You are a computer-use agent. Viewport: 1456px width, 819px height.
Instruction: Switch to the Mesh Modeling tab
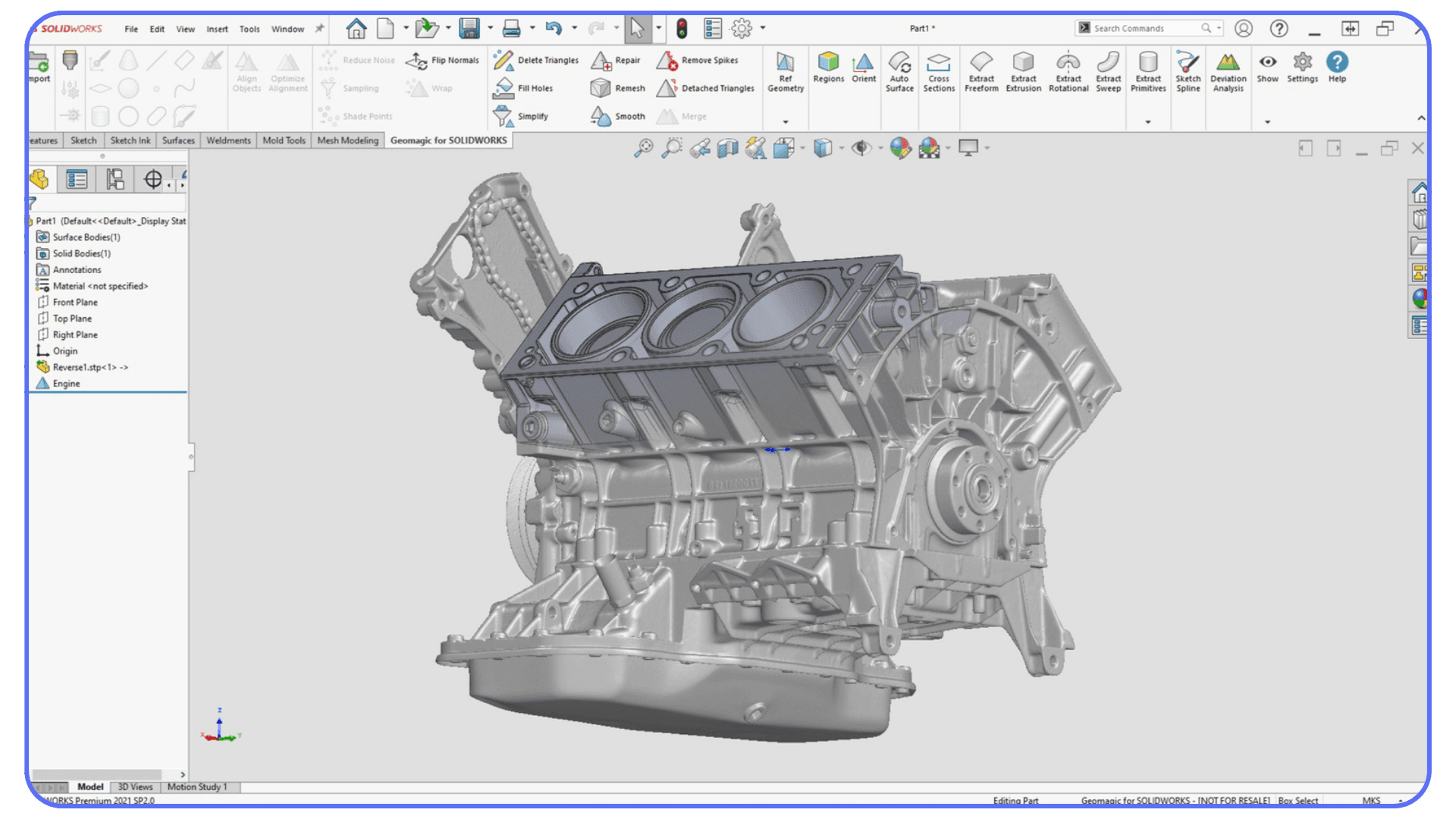point(347,140)
